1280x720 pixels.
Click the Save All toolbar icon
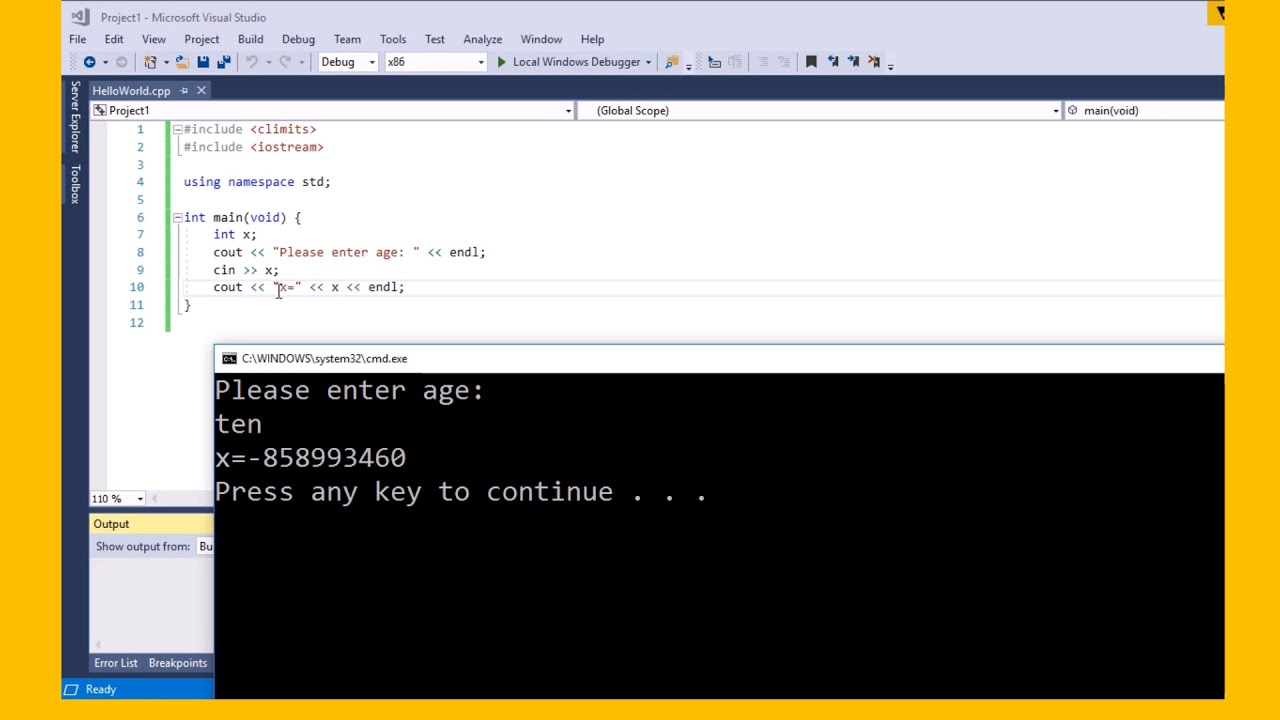click(x=224, y=62)
